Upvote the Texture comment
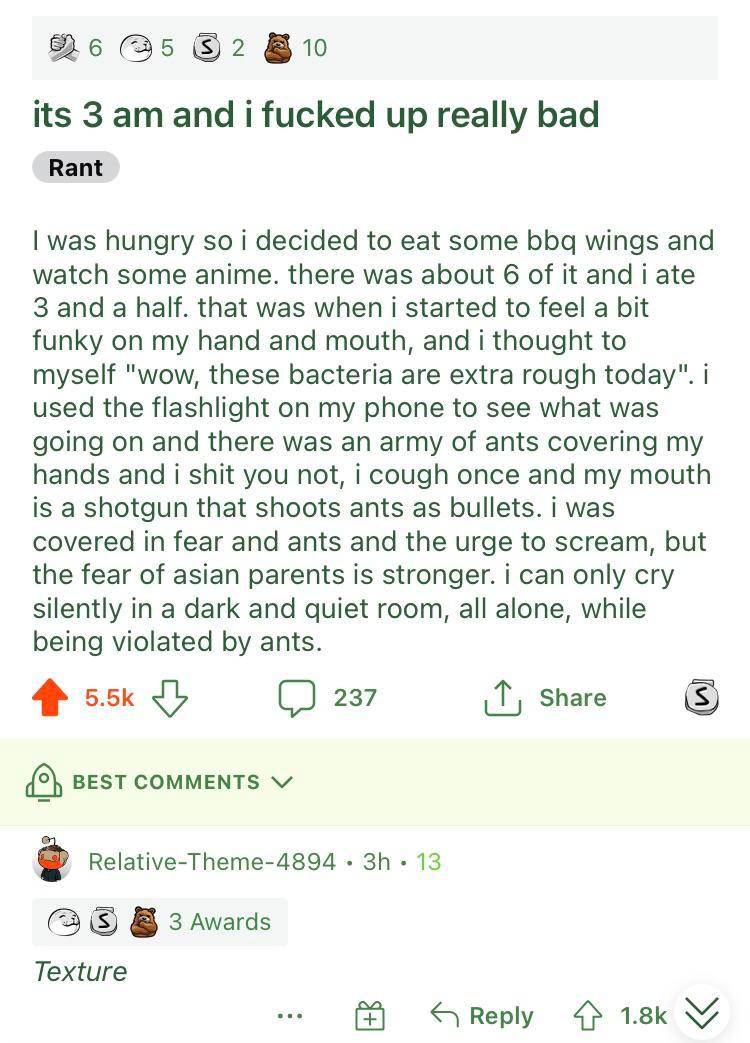The width and height of the screenshot is (750, 1043). click(586, 1016)
